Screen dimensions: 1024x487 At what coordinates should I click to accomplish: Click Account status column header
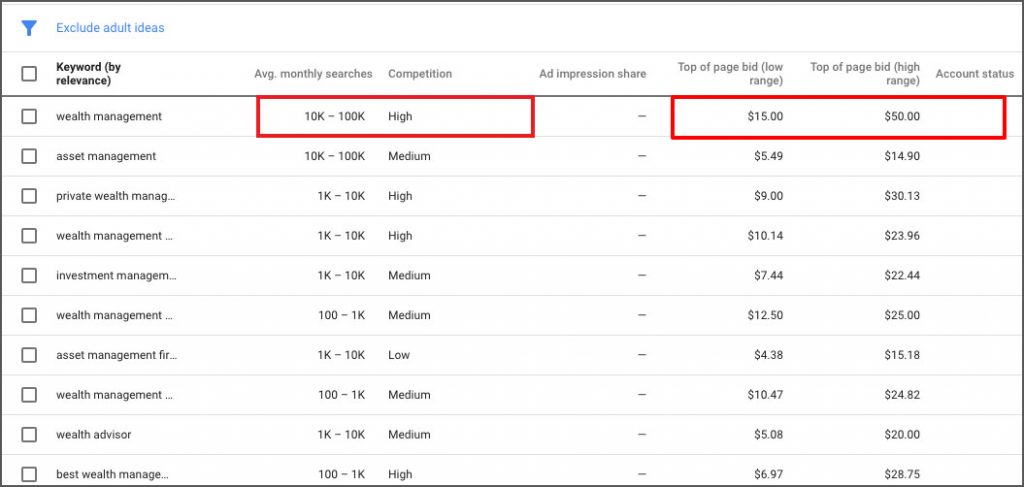pos(974,74)
